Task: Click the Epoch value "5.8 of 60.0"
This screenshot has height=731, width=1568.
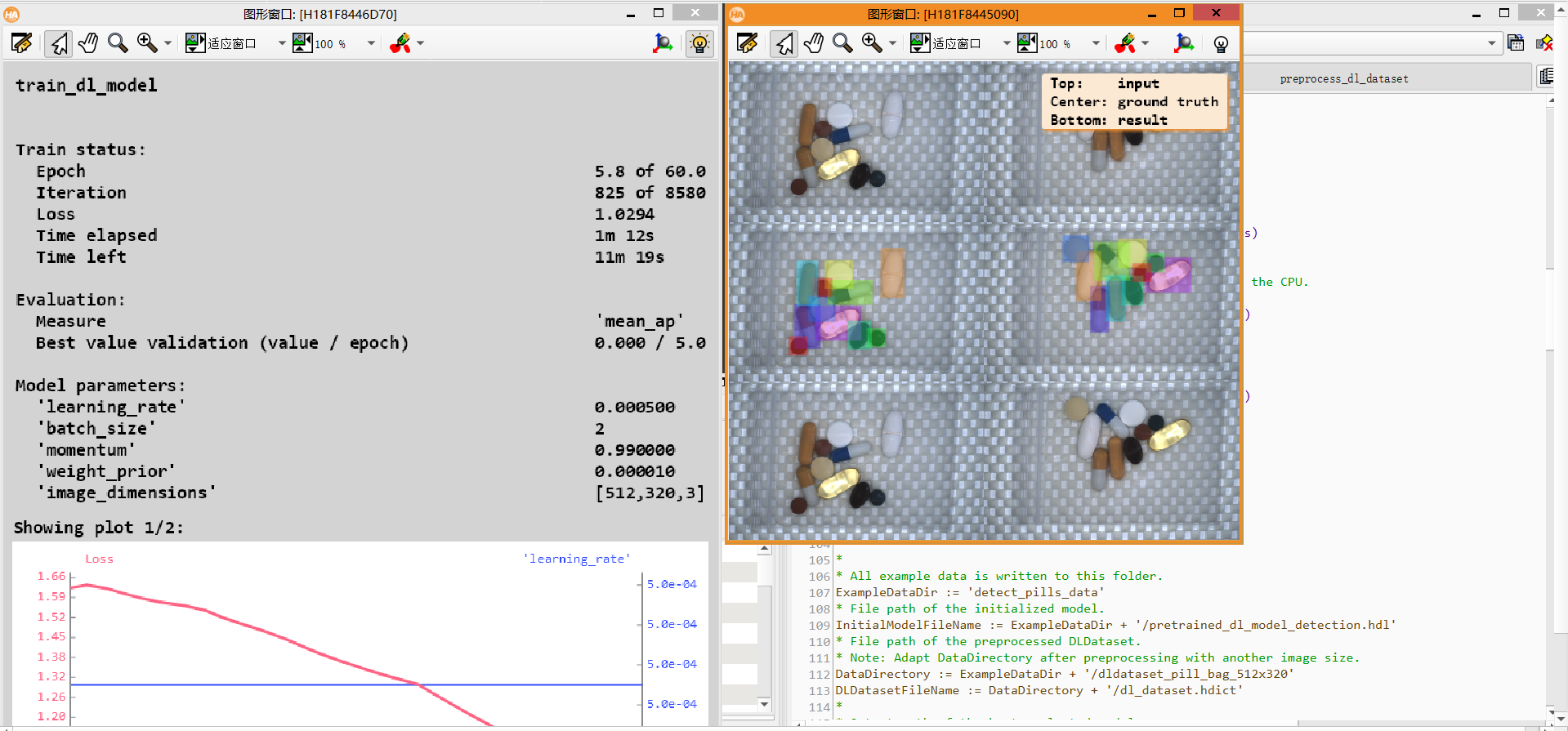Action: tap(650, 172)
